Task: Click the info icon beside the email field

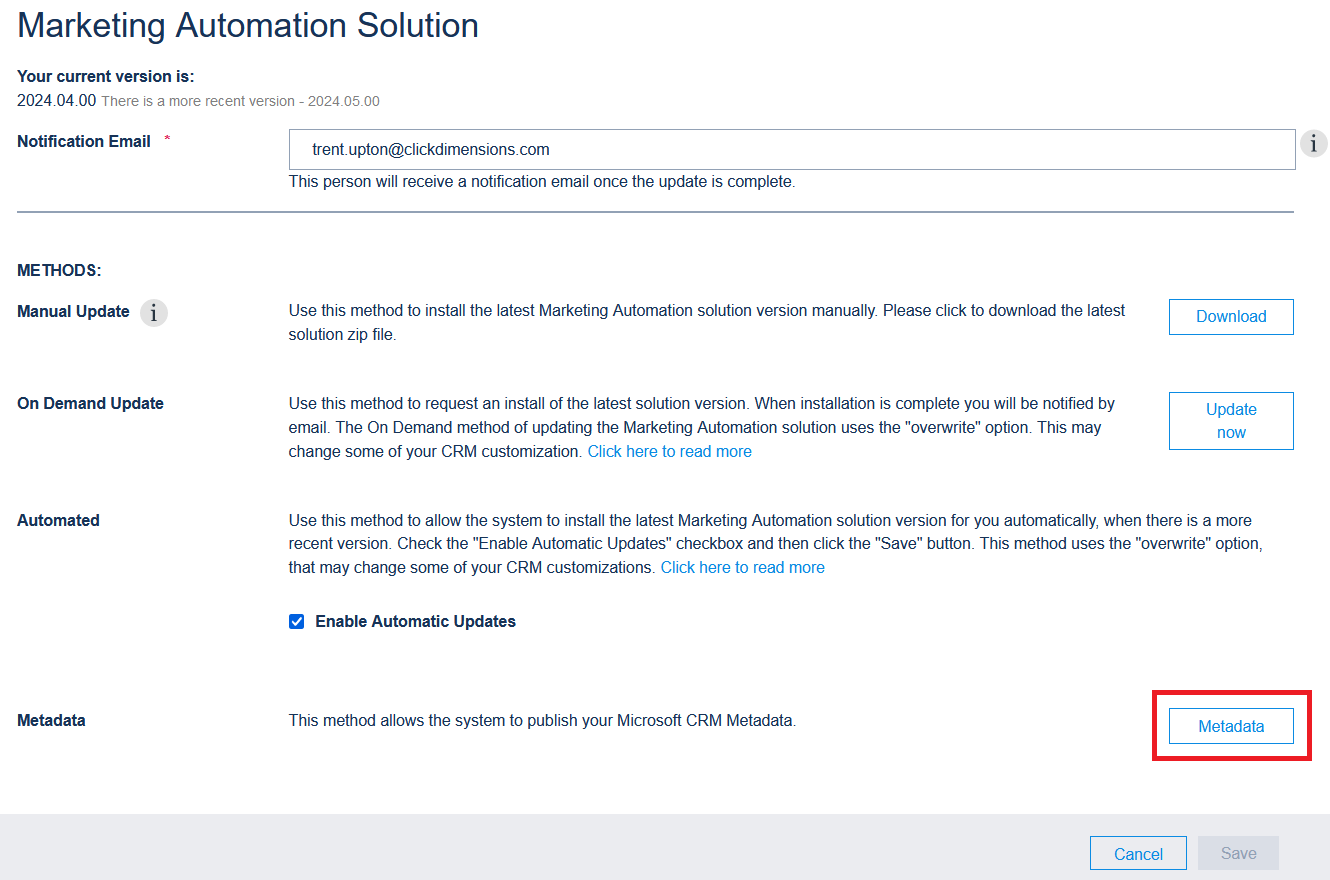Action: pos(1313,144)
